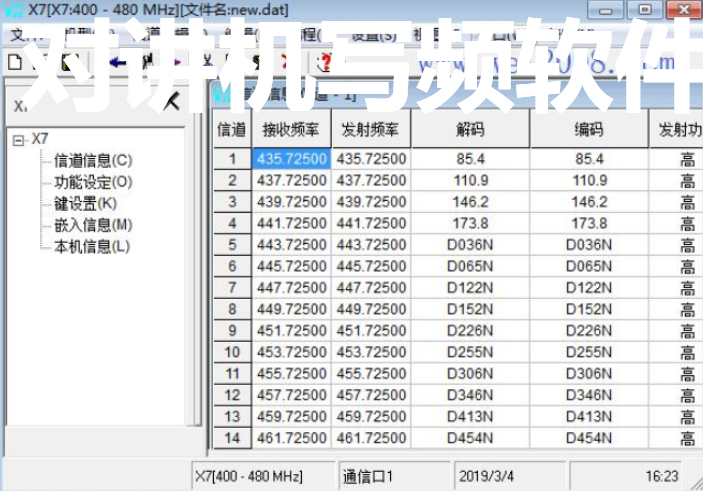Viewport: 703px width, 491px height.
Task: Select channel 8 transmit frequency 449.72500
Action: 371,309
